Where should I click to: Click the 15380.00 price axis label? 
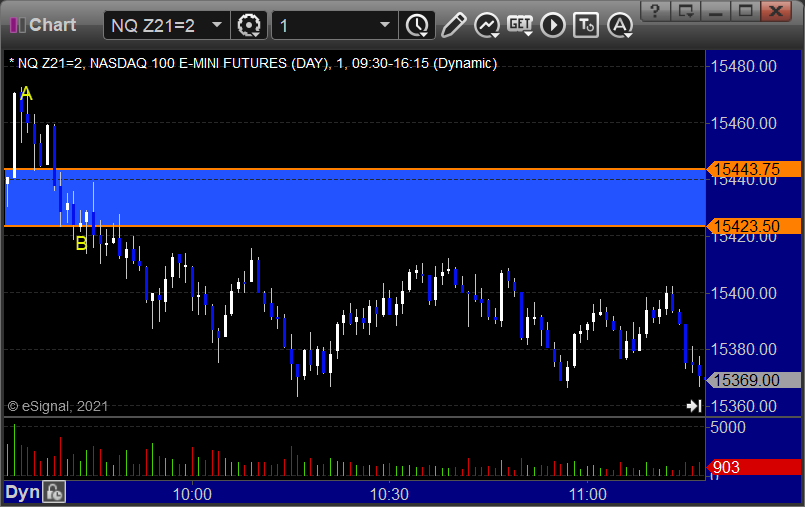743,349
